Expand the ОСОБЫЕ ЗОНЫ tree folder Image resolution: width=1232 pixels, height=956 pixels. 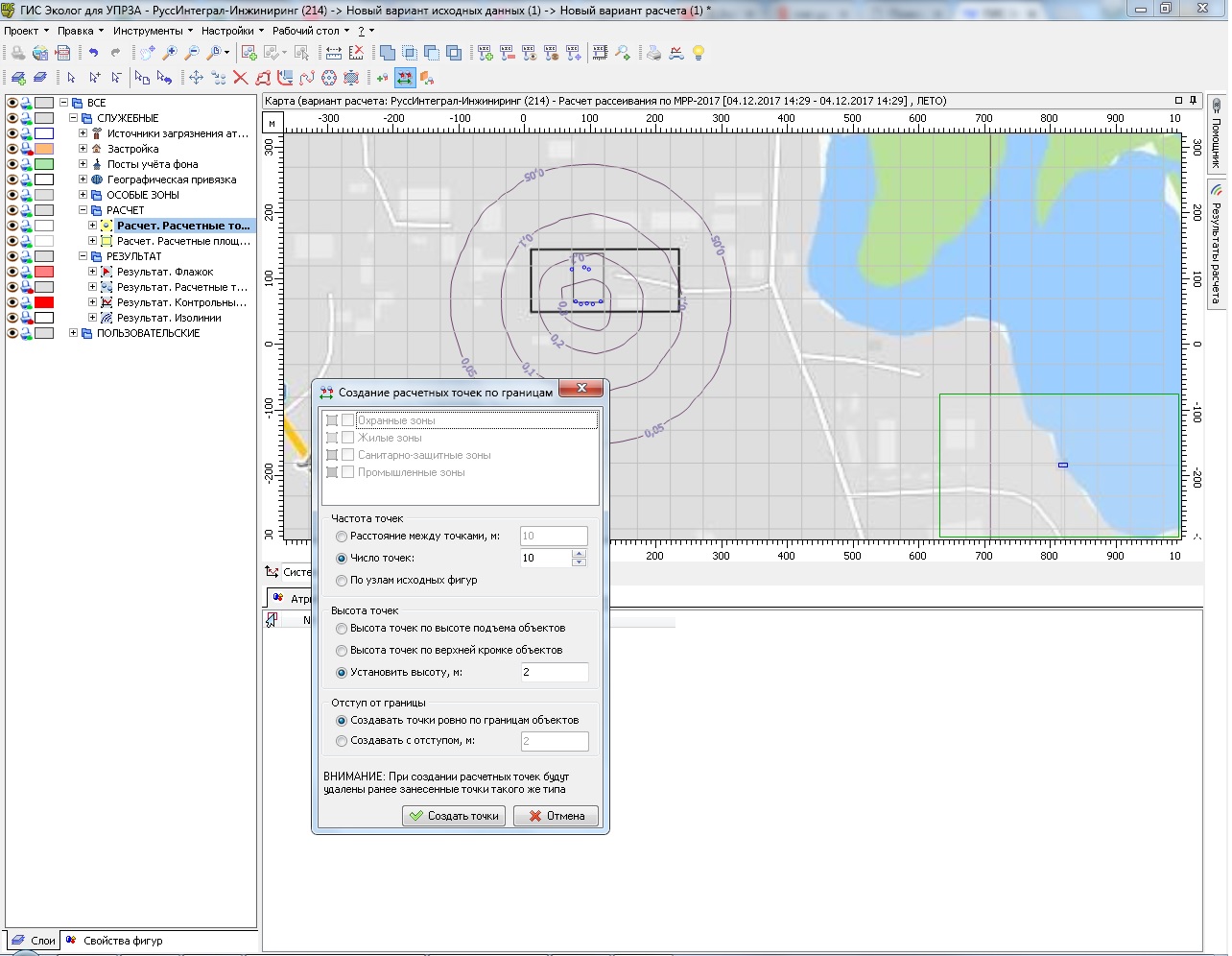click(83, 195)
